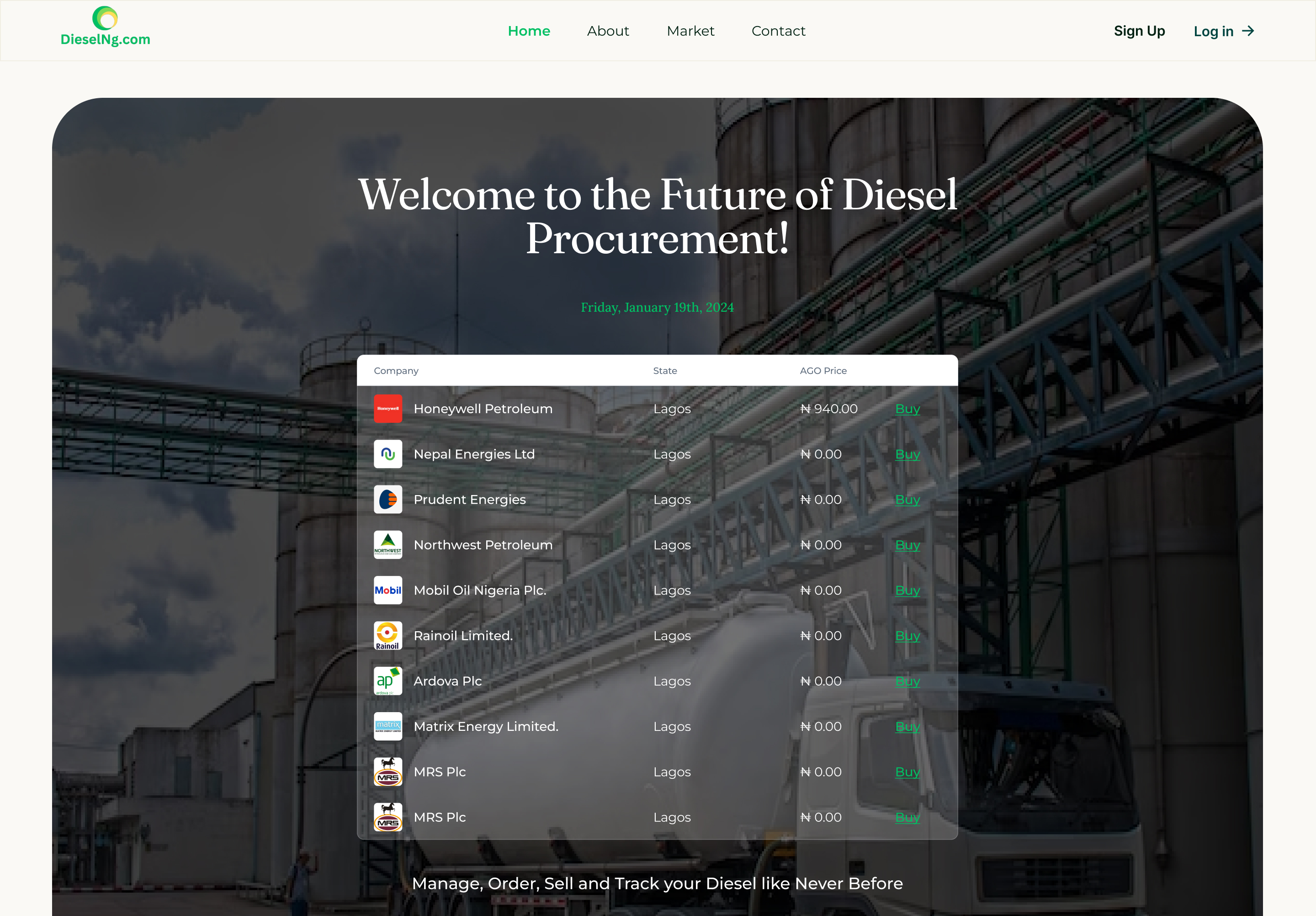Click the Nepal Energies logo icon
The image size is (1316, 916).
(x=388, y=454)
